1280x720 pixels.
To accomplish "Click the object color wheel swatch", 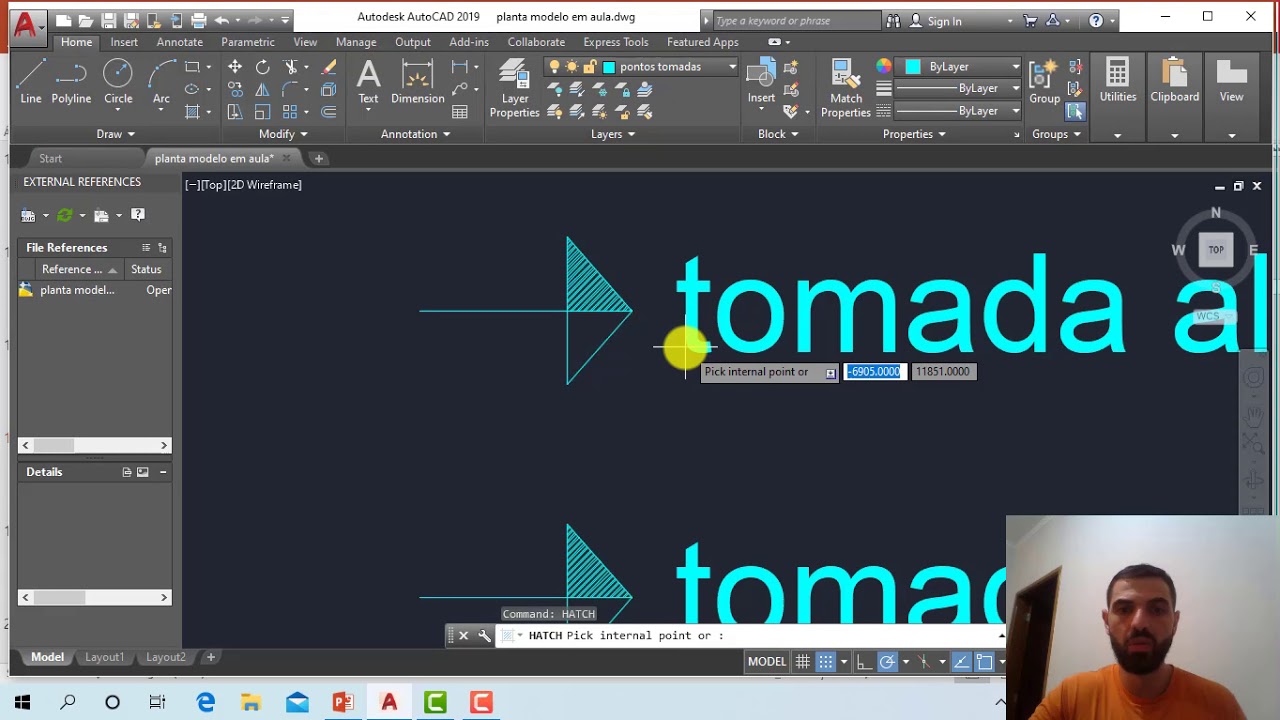I will (884, 67).
